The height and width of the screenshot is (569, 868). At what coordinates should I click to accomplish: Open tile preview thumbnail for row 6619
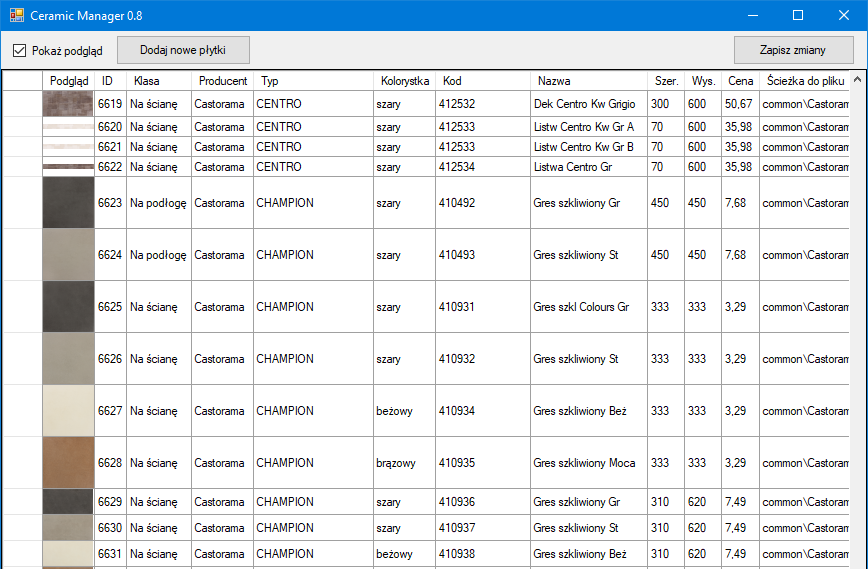click(68, 104)
